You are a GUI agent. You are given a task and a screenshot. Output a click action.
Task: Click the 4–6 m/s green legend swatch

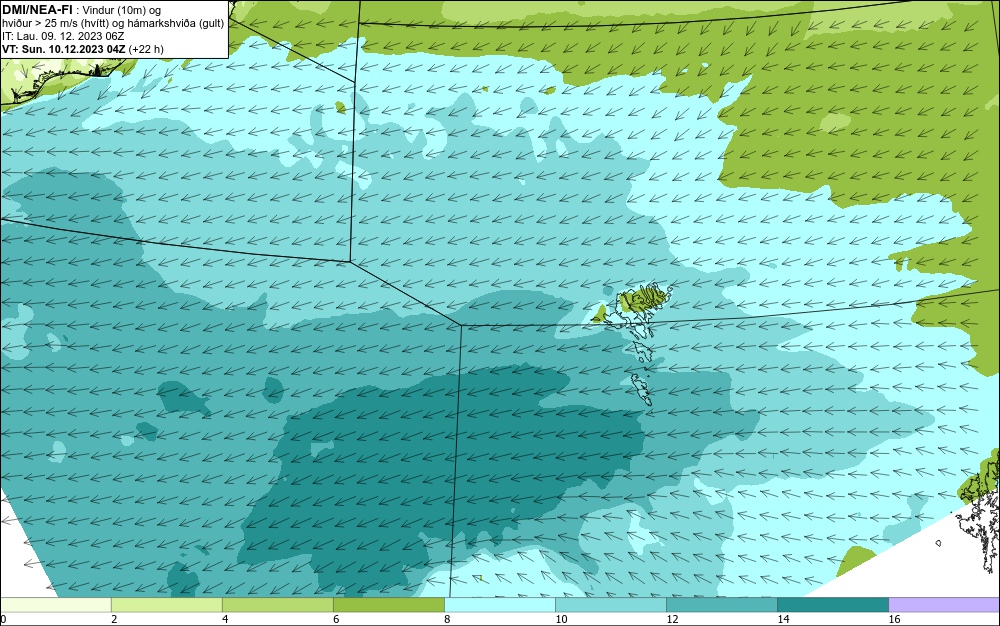coord(277,605)
